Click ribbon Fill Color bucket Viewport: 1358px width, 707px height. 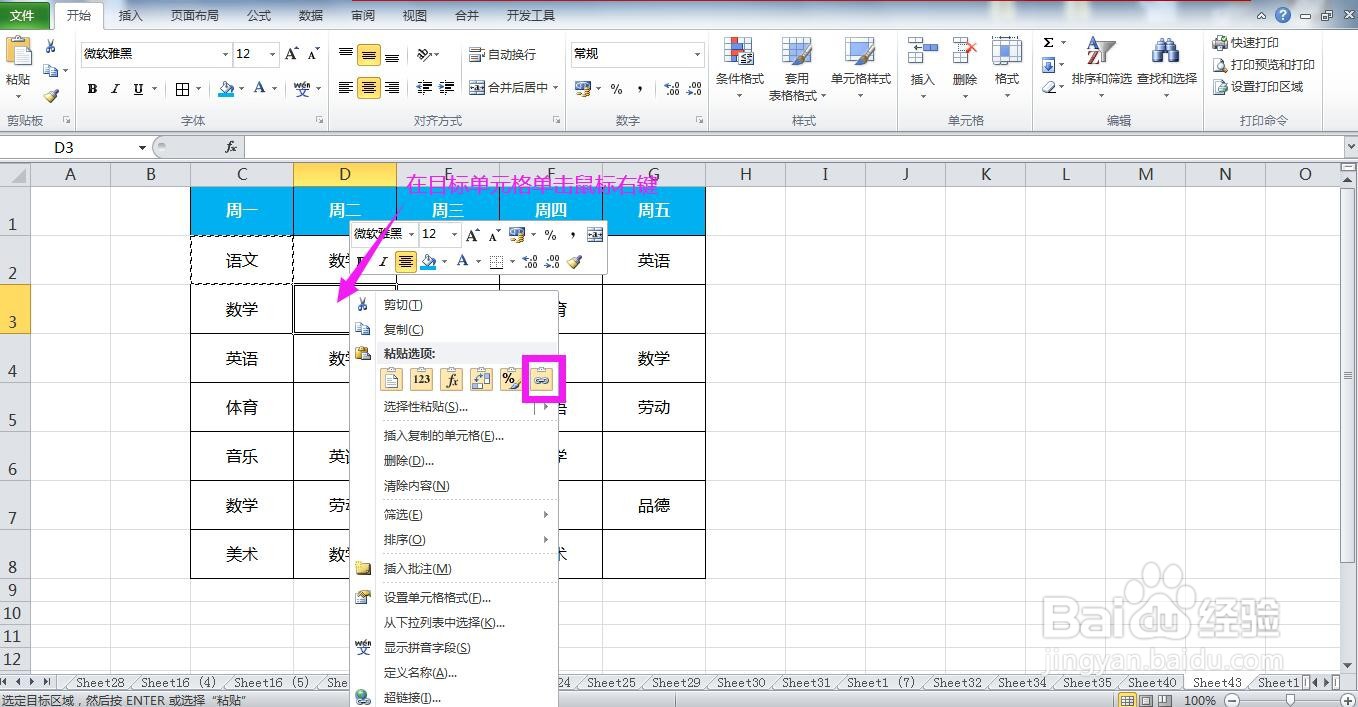[226, 89]
